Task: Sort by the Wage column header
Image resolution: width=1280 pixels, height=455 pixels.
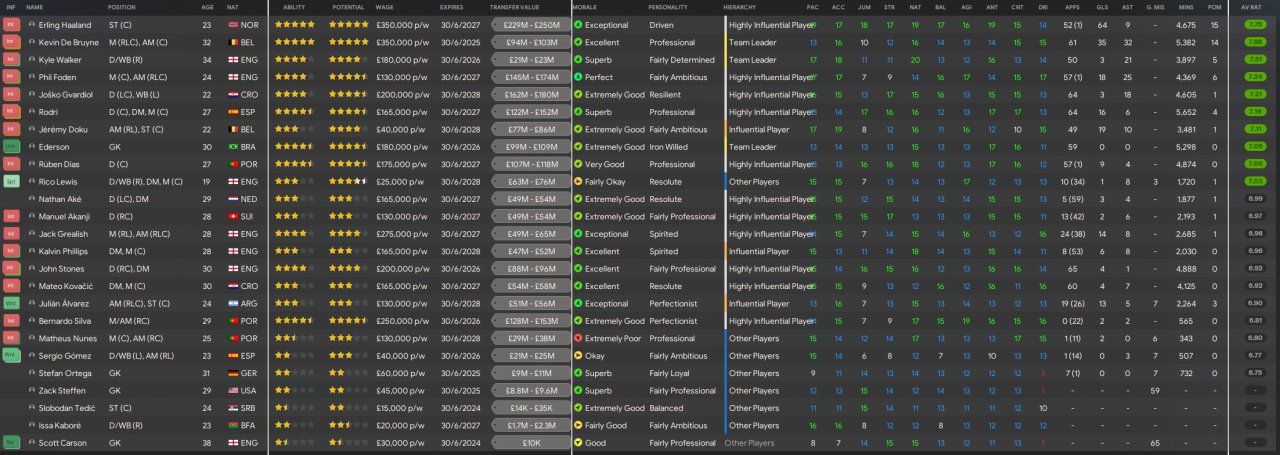Action: pyautogui.click(x=385, y=7)
